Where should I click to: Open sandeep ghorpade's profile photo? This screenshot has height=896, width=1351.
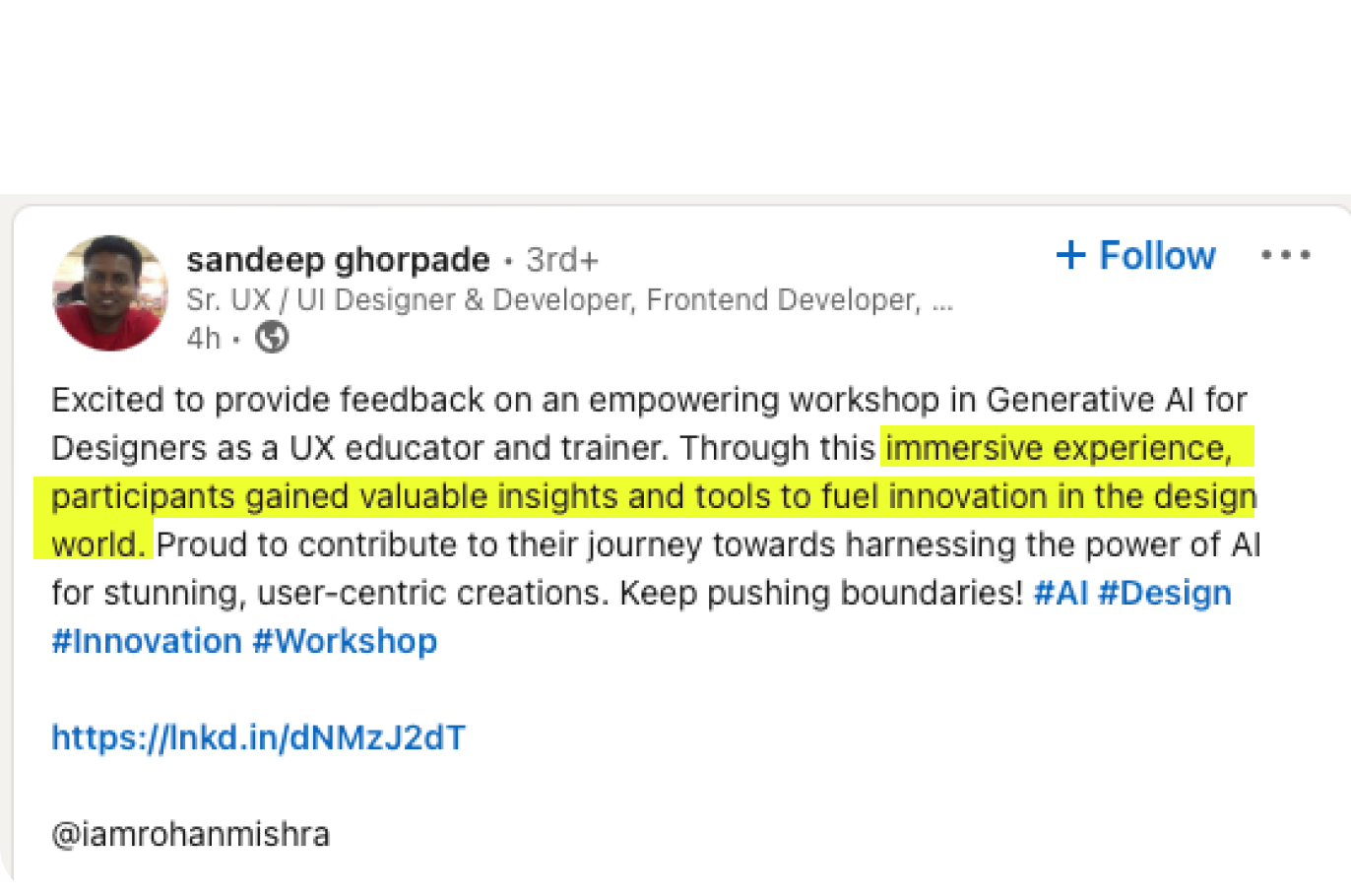pos(110,292)
